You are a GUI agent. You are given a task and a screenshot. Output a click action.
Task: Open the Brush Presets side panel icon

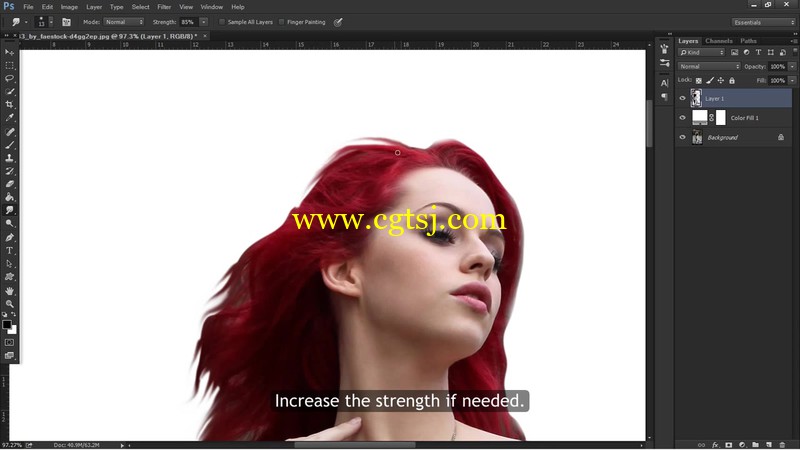(664, 63)
